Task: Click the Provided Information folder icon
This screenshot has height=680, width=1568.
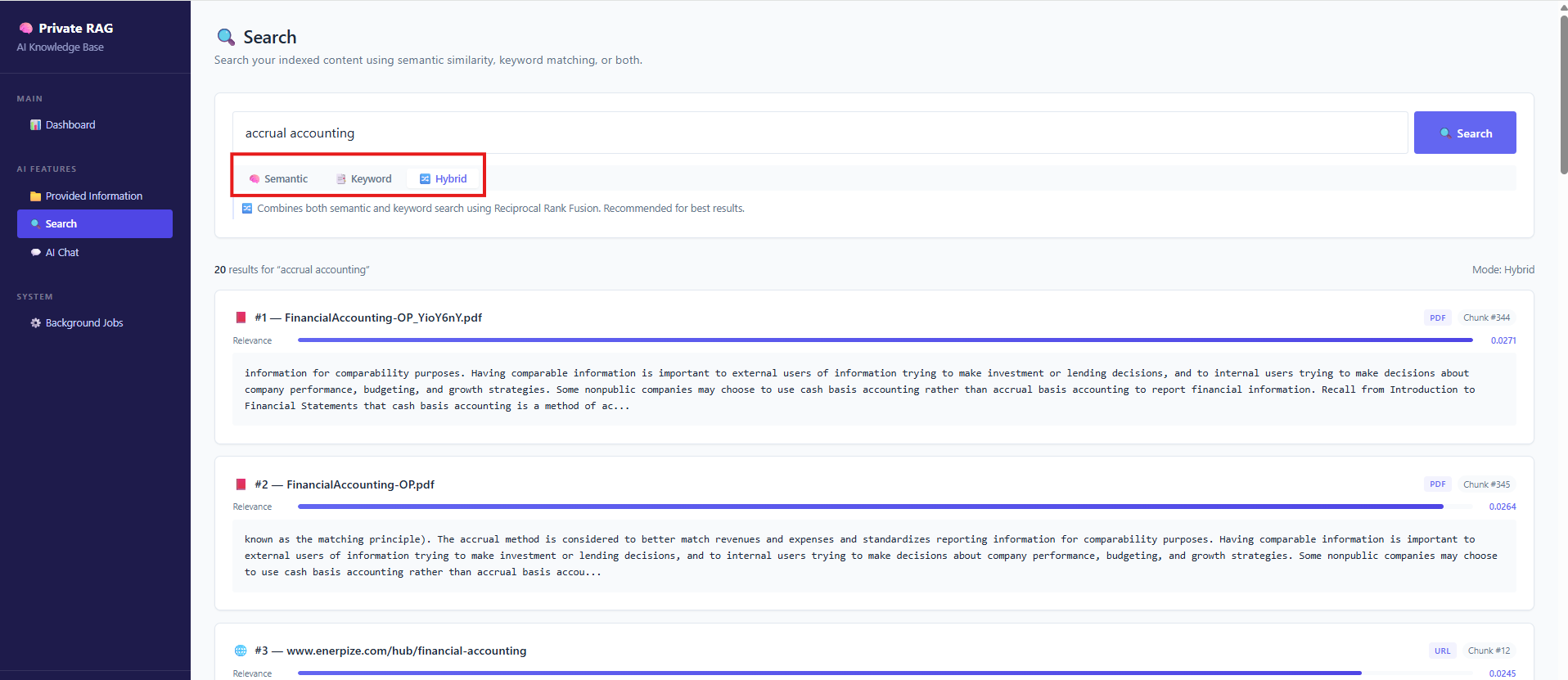Action: (x=35, y=196)
